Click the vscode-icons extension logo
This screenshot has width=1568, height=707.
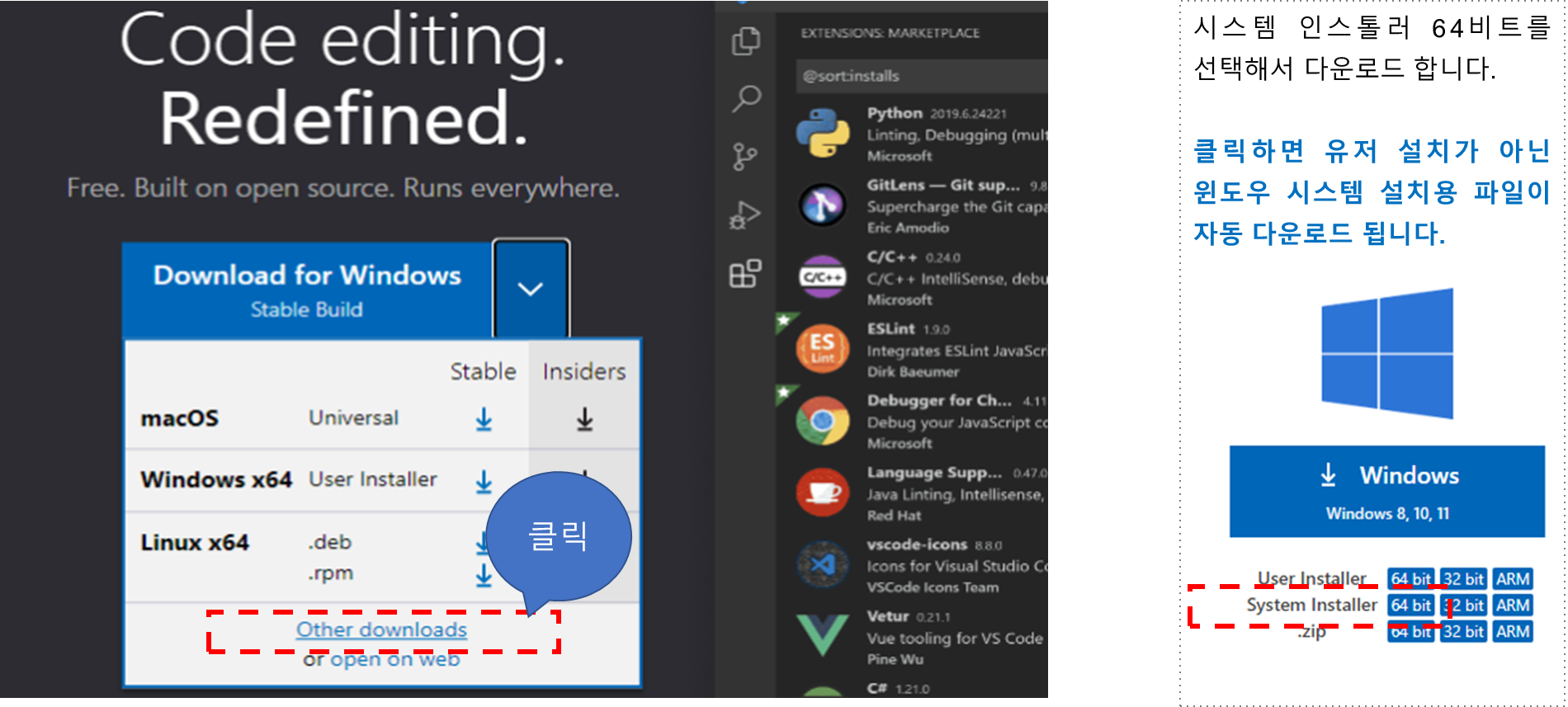823,564
